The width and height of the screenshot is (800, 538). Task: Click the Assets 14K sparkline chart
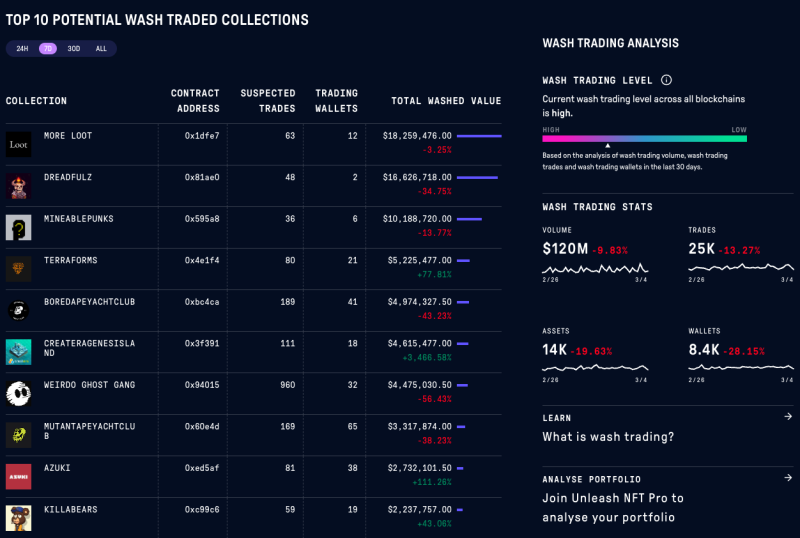[x=595, y=368]
